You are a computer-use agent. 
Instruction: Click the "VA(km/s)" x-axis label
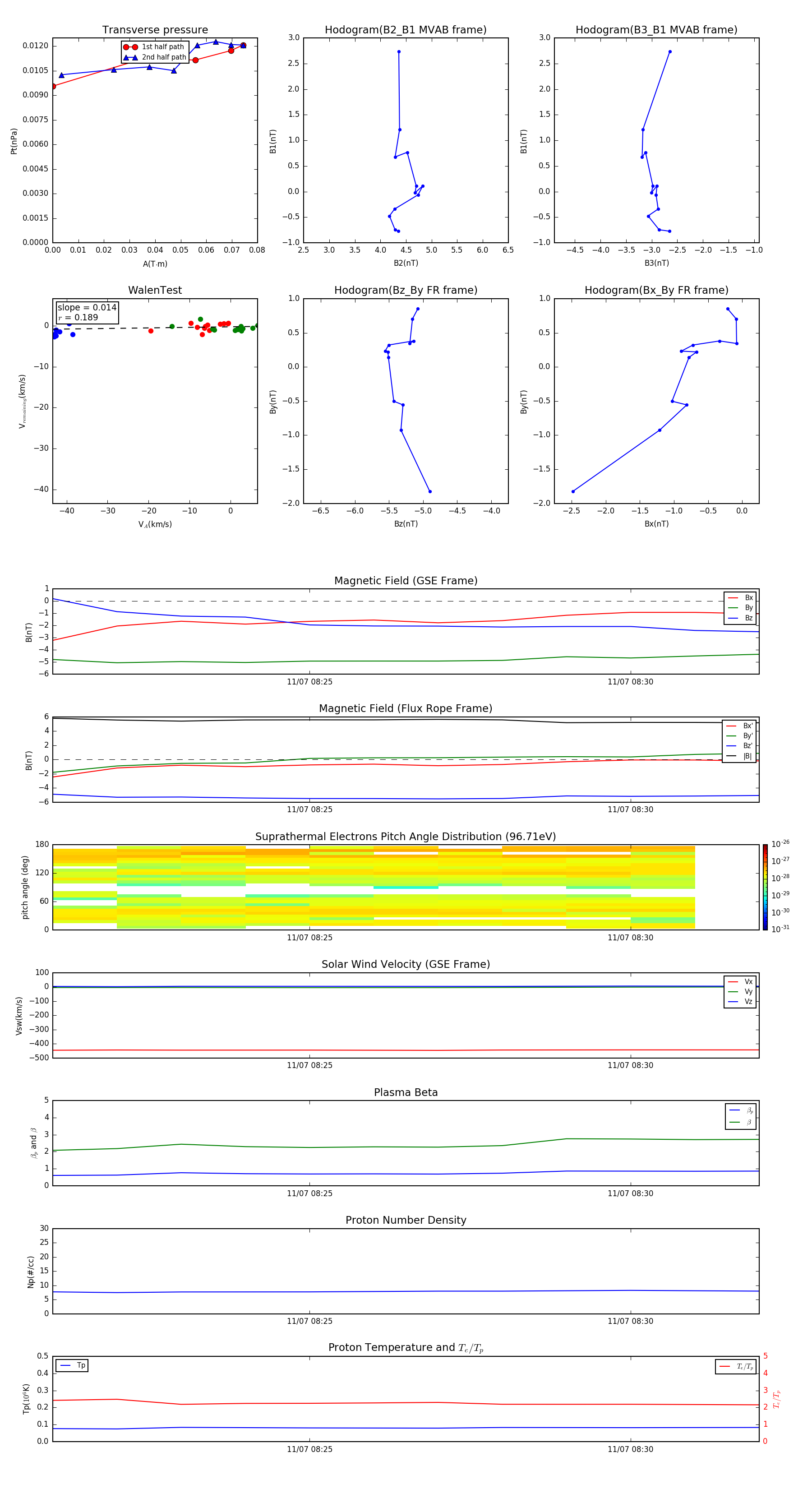(155, 524)
